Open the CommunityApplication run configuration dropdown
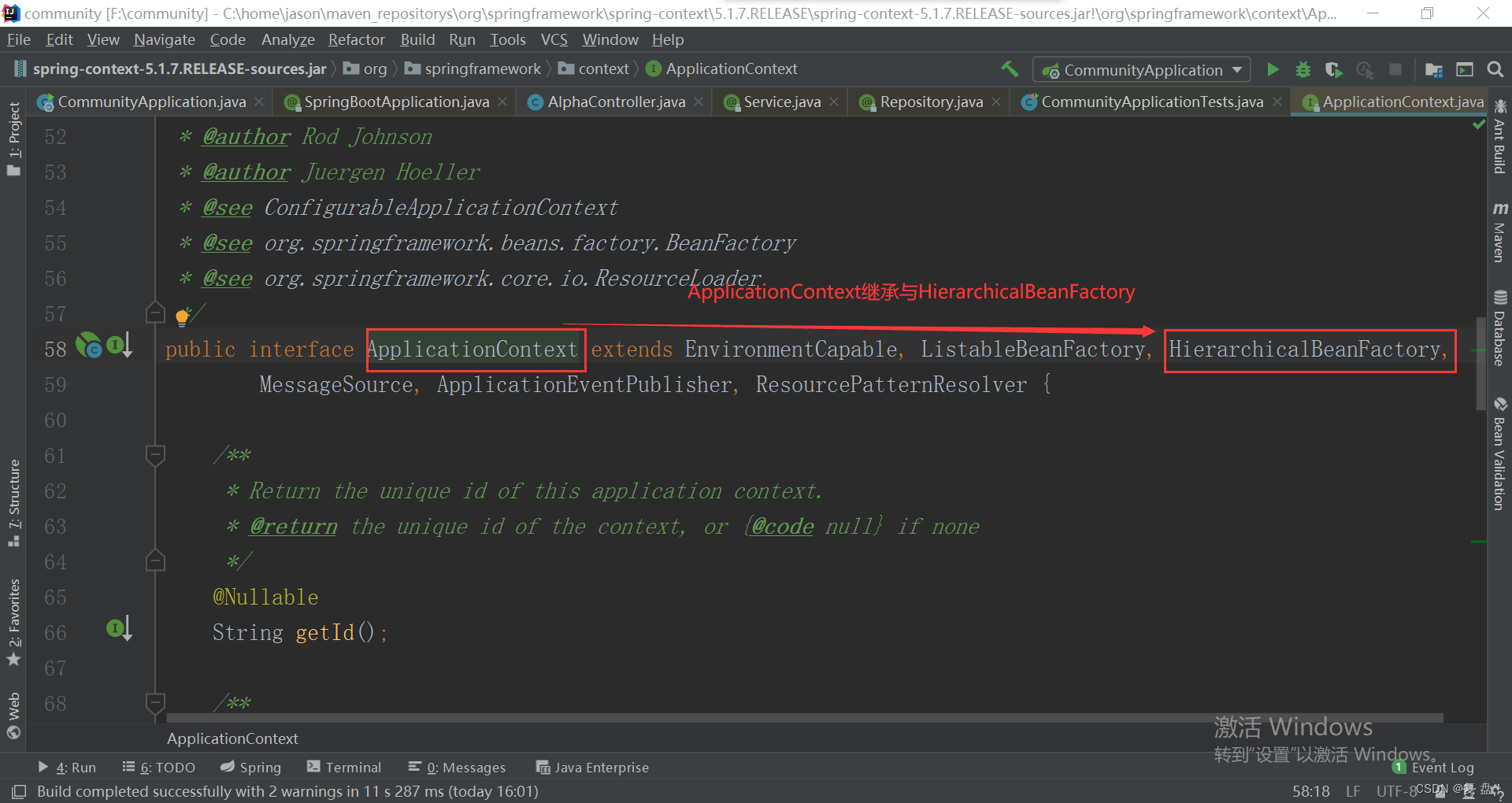1512x803 pixels. (x=1141, y=70)
